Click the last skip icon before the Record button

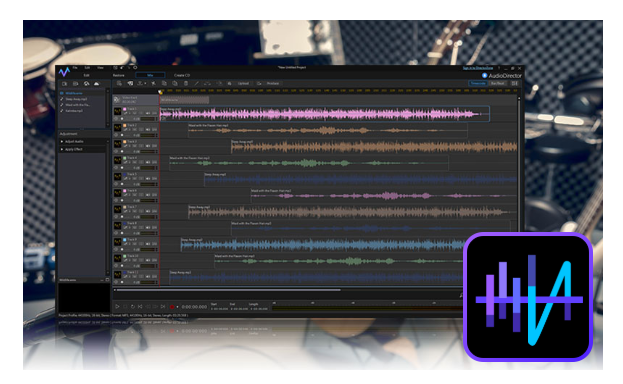163,306
